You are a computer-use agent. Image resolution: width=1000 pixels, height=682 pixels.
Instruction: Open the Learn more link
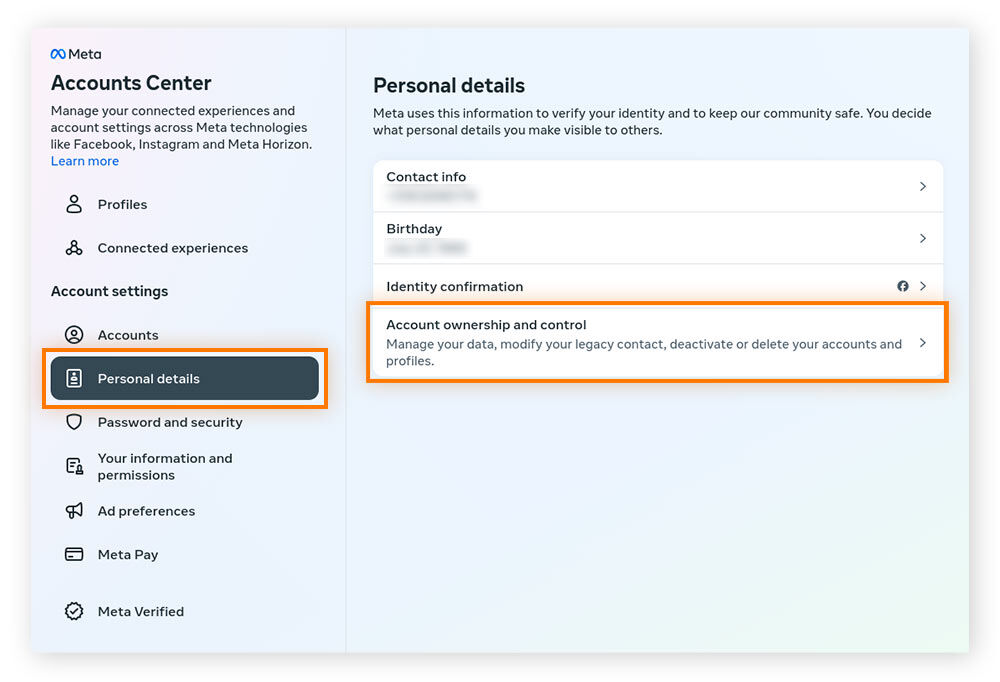(85, 161)
